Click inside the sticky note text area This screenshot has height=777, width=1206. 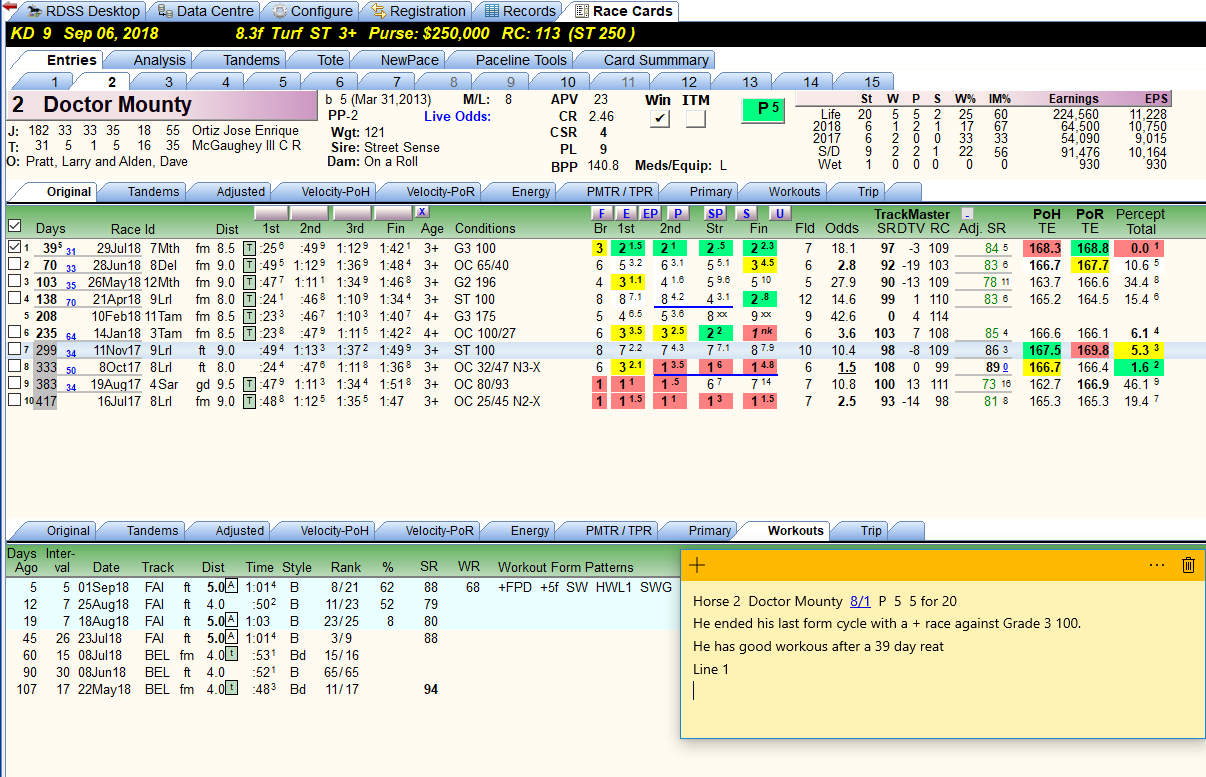pos(943,660)
